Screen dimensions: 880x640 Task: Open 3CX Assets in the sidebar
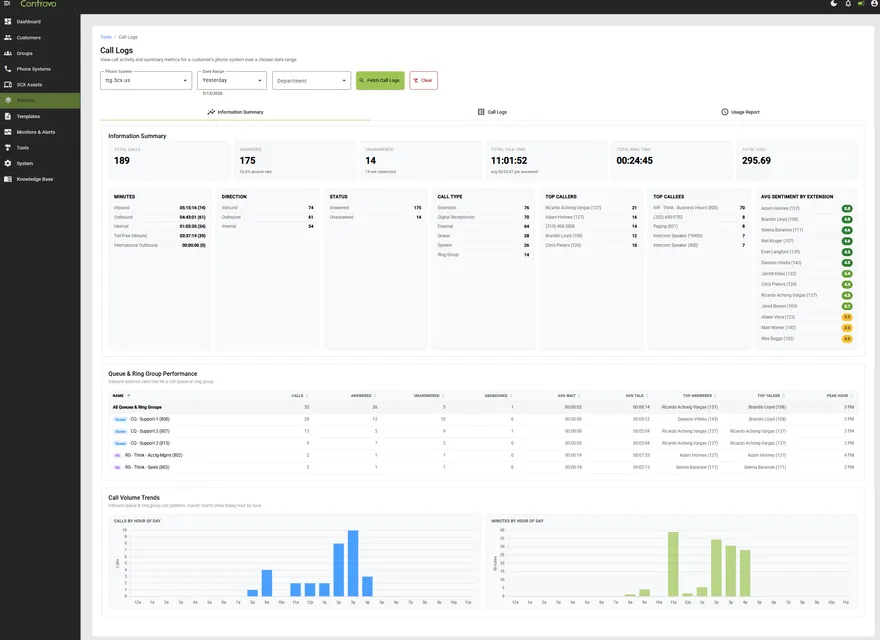click(x=40, y=85)
